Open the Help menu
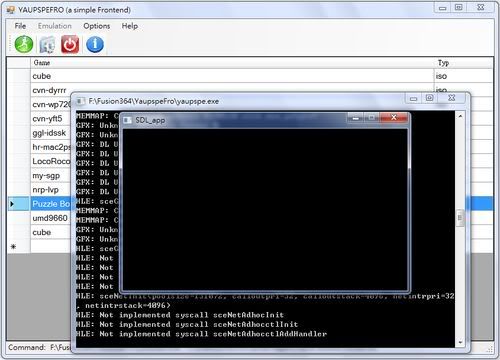The image size is (500, 360). coord(130,26)
